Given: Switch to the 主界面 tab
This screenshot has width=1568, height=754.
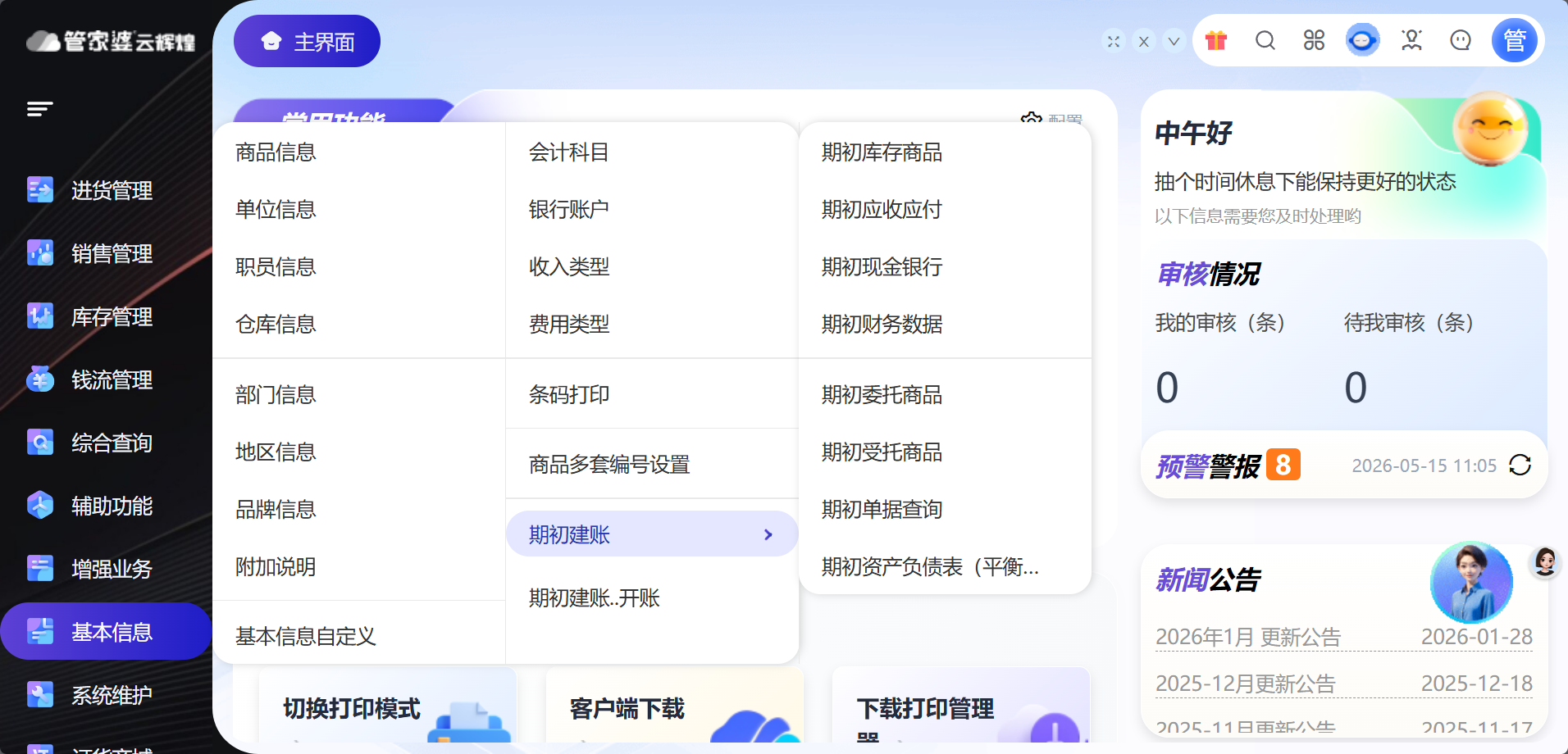Looking at the screenshot, I should [307, 41].
